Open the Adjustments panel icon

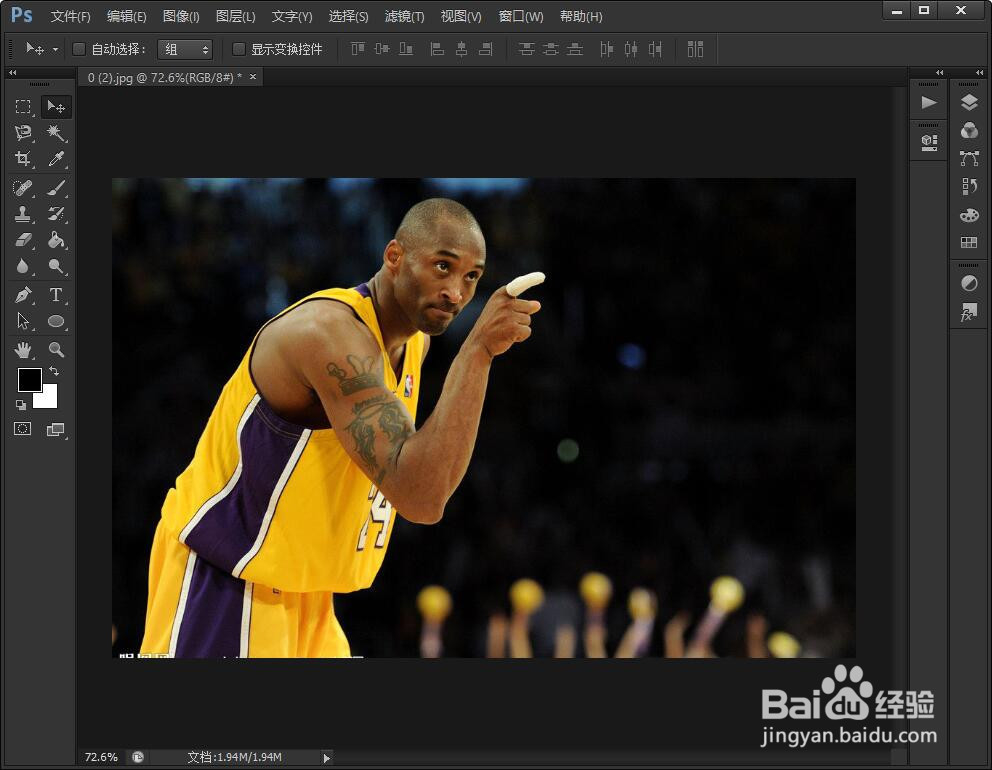pyautogui.click(x=969, y=283)
